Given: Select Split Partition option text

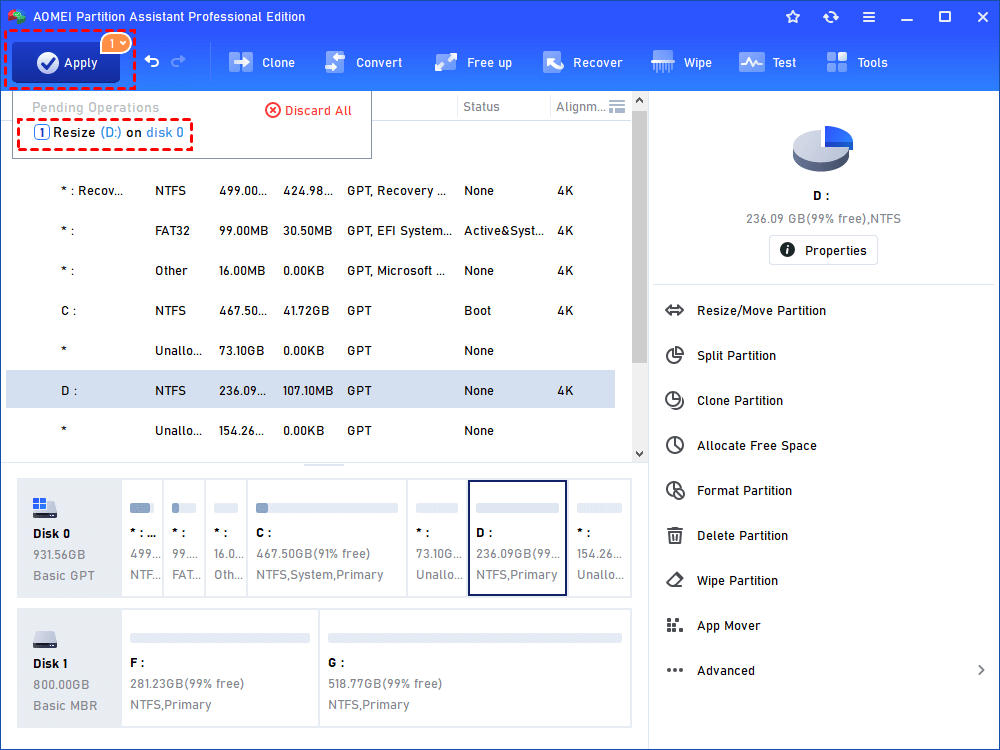Looking at the screenshot, I should [x=736, y=356].
